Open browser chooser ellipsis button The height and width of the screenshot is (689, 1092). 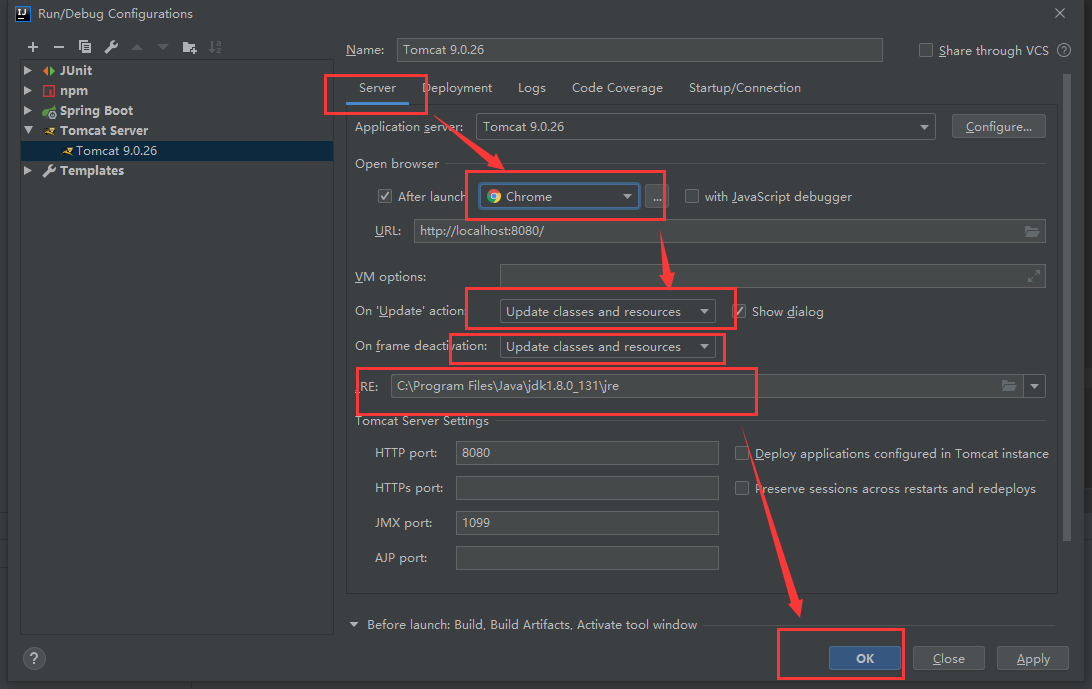pyautogui.click(x=657, y=197)
